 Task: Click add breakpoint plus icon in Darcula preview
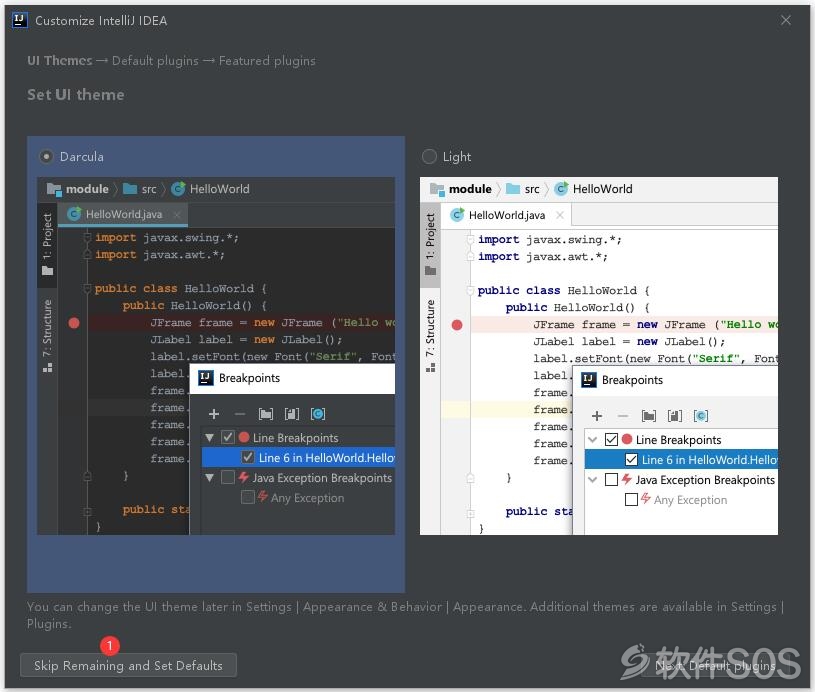click(x=214, y=414)
